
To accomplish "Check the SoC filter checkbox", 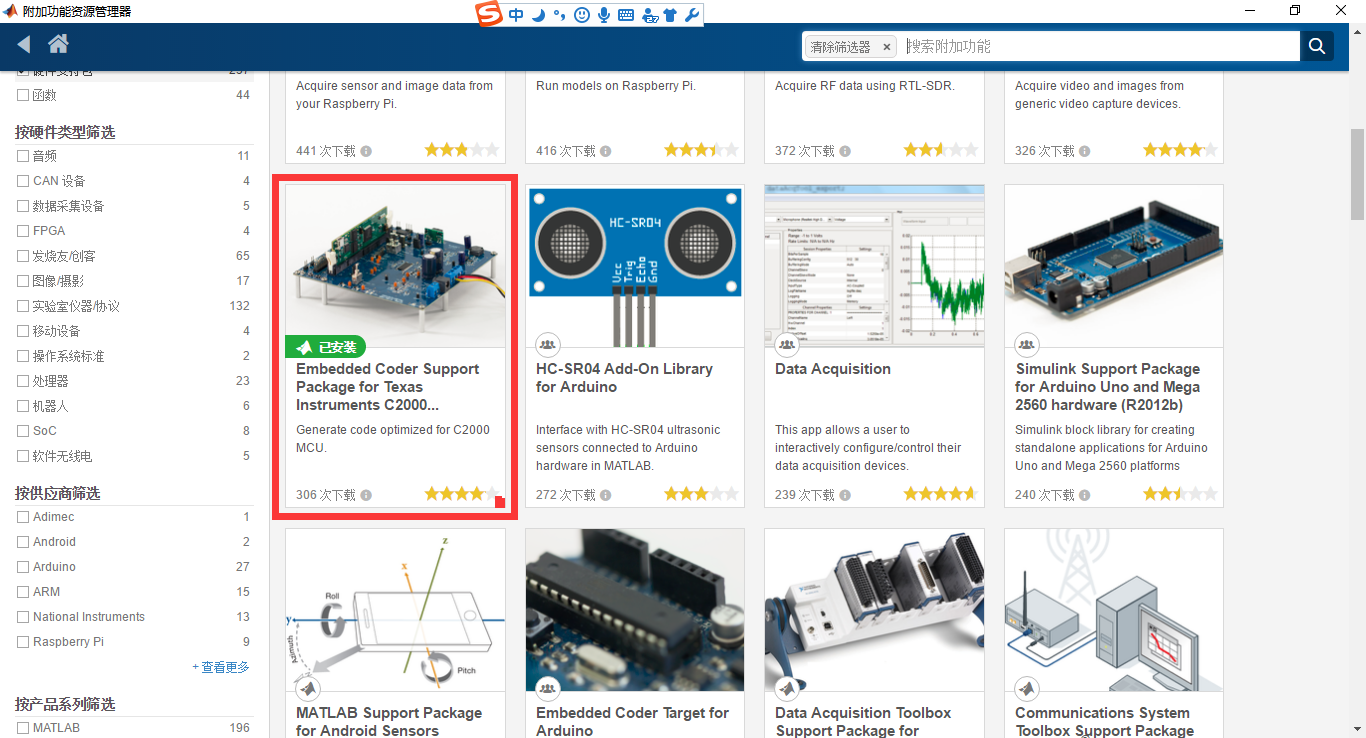I will [x=23, y=432].
